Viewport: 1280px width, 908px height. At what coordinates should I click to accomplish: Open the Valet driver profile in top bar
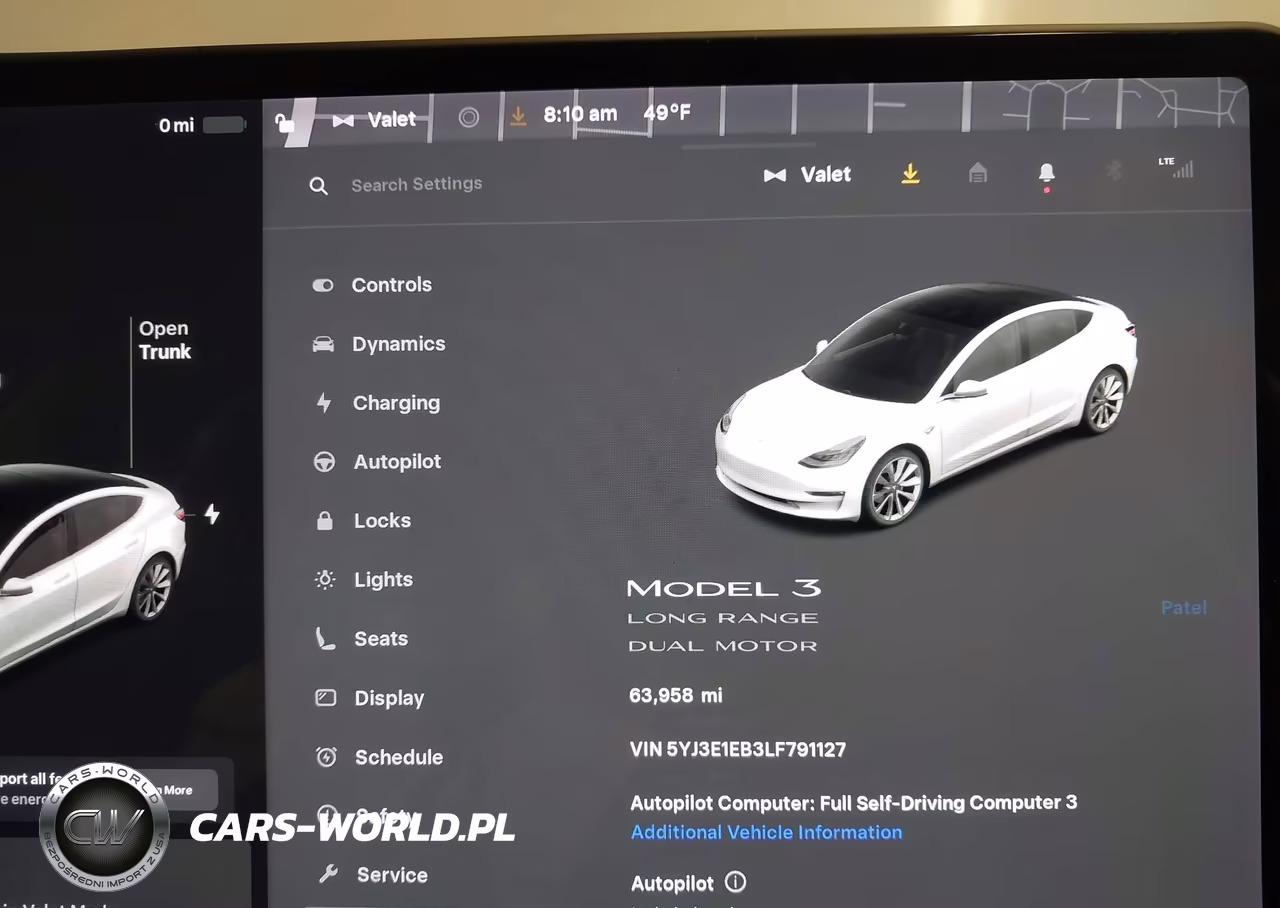[374, 120]
